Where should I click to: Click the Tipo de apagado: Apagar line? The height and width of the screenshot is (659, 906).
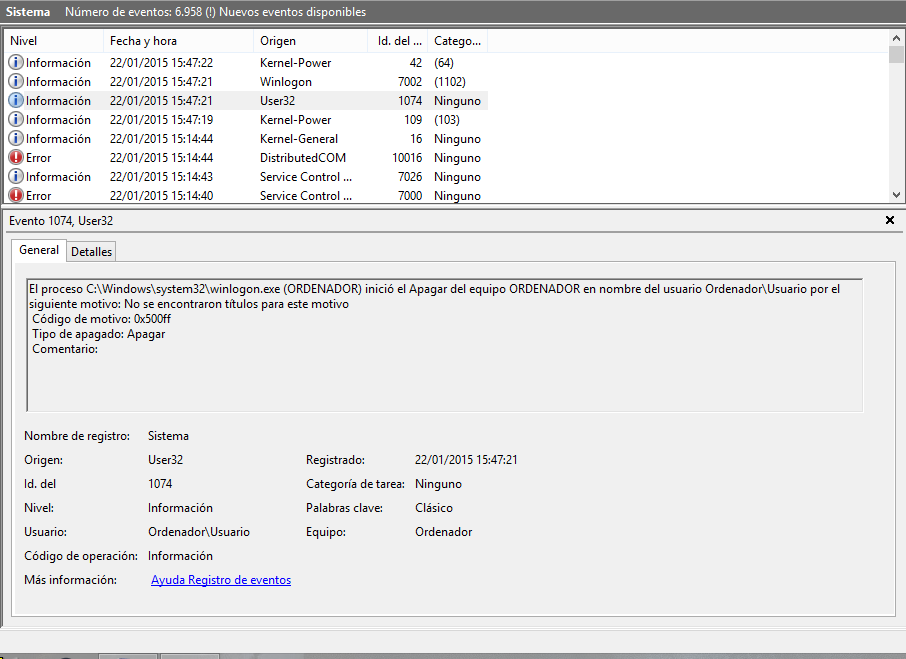click(98, 334)
